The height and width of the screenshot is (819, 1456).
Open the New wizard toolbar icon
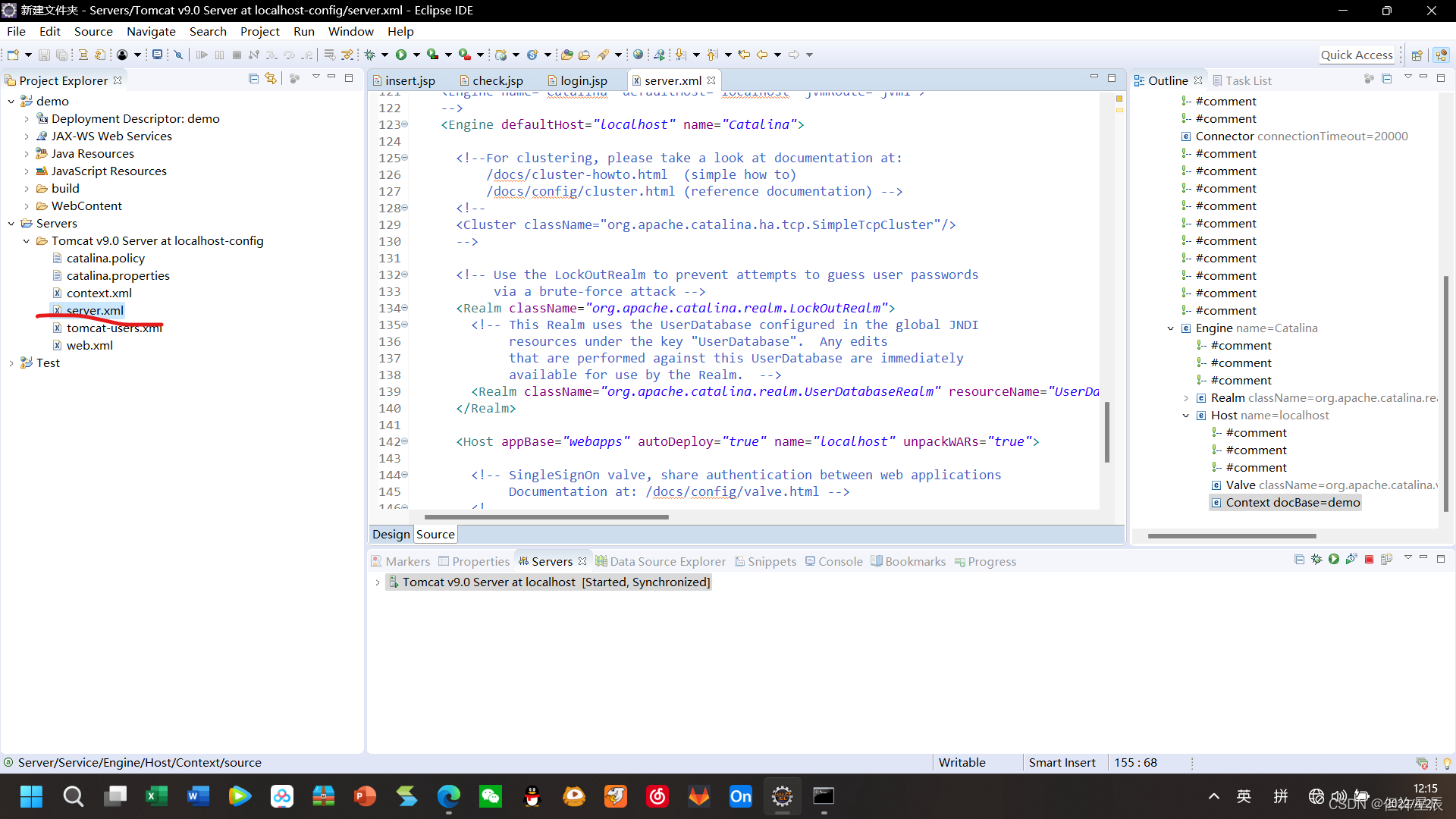[14, 54]
